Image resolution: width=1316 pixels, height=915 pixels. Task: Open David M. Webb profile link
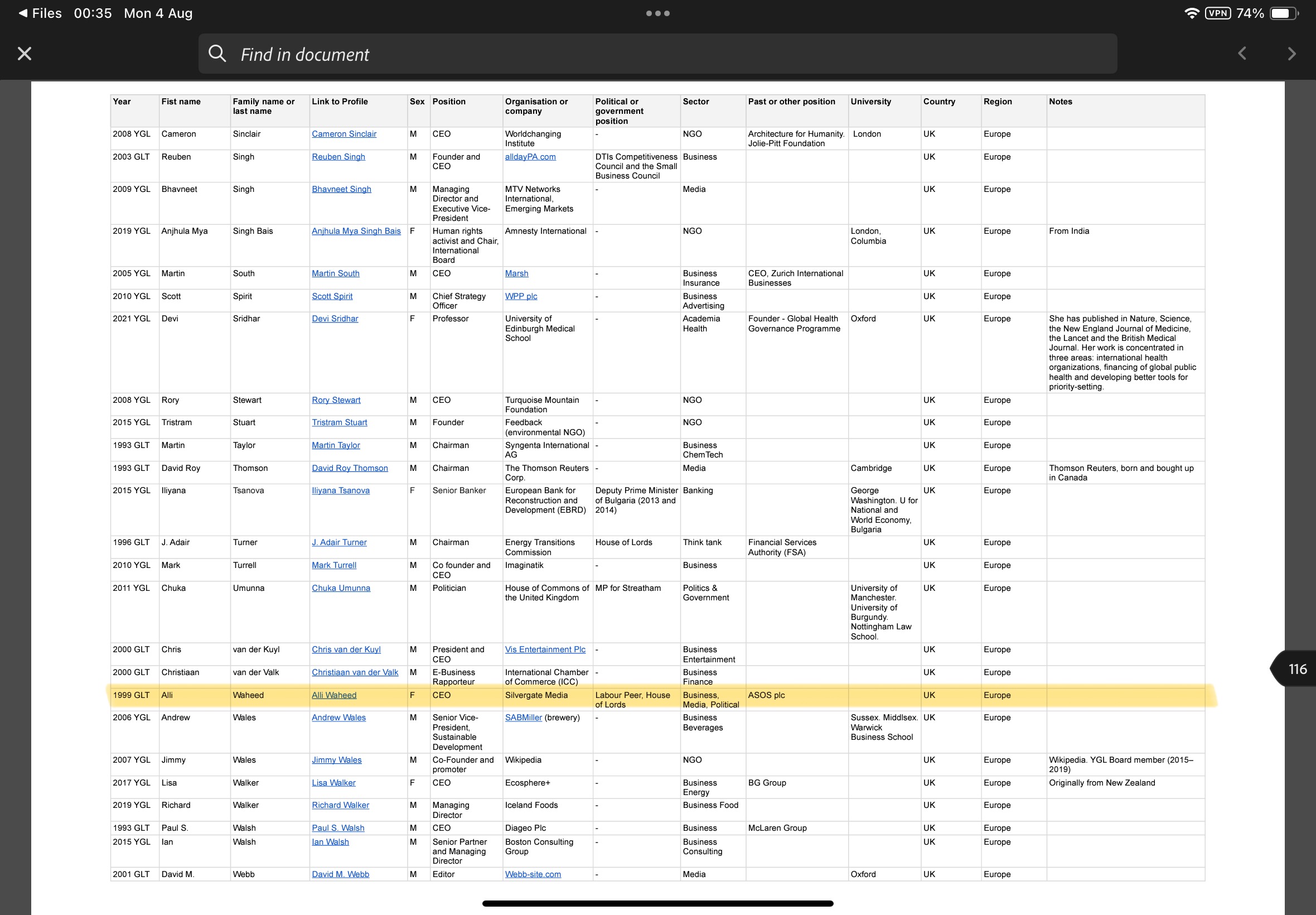click(x=340, y=875)
